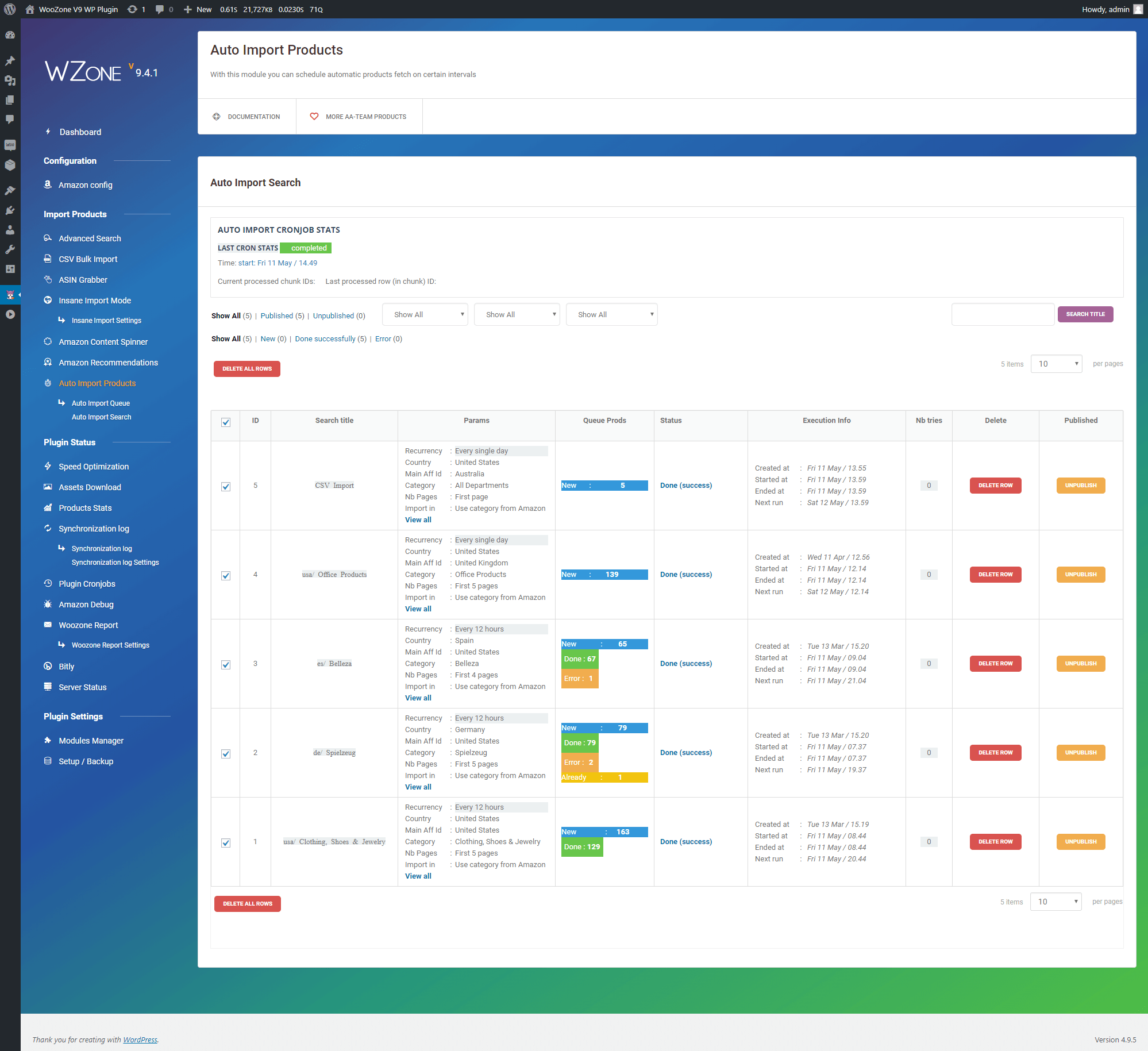Filter by Published (5) link
Viewport: 1148px width, 1051px height.
282,315
